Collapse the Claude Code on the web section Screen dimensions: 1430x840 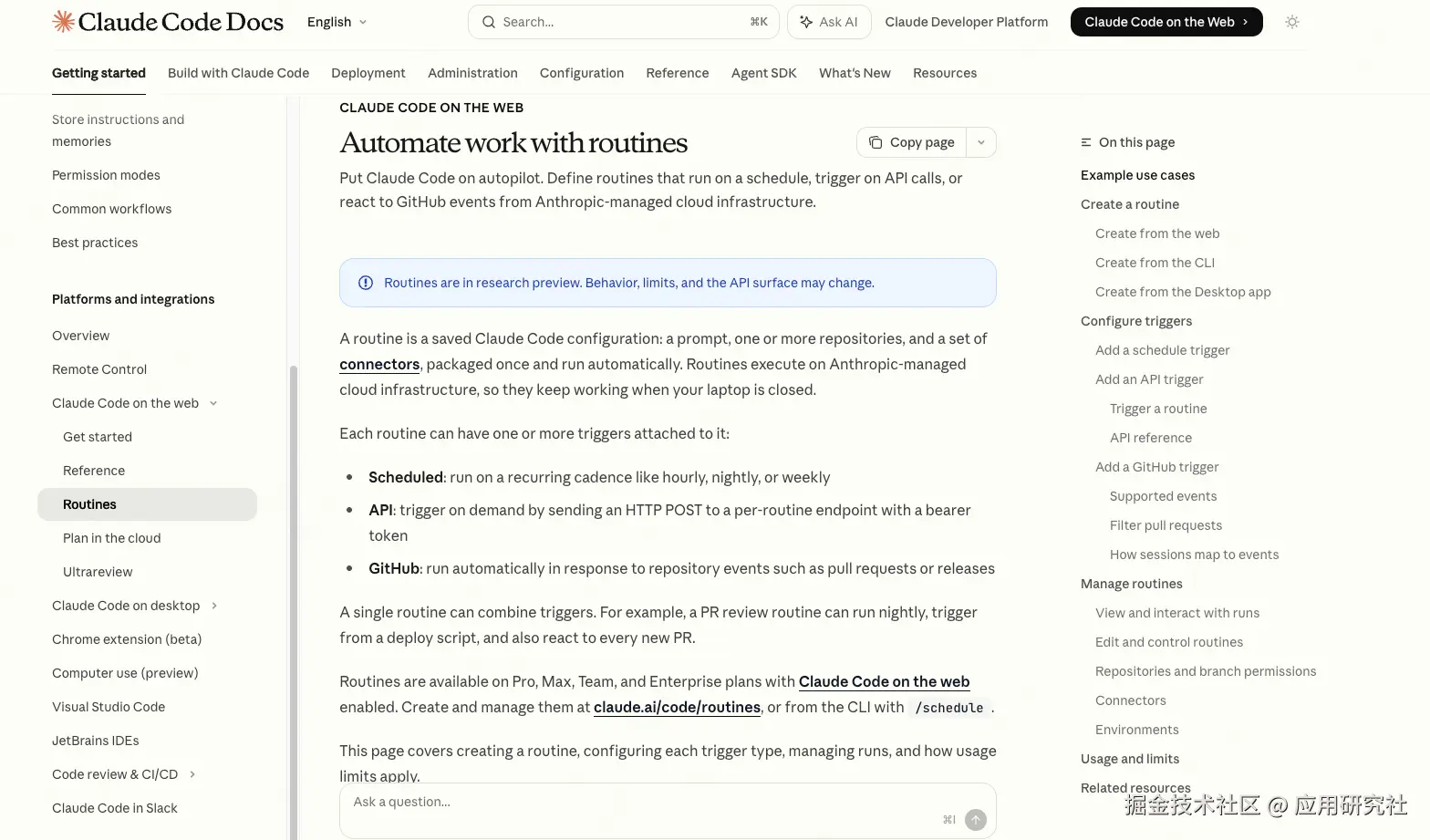[x=213, y=403]
